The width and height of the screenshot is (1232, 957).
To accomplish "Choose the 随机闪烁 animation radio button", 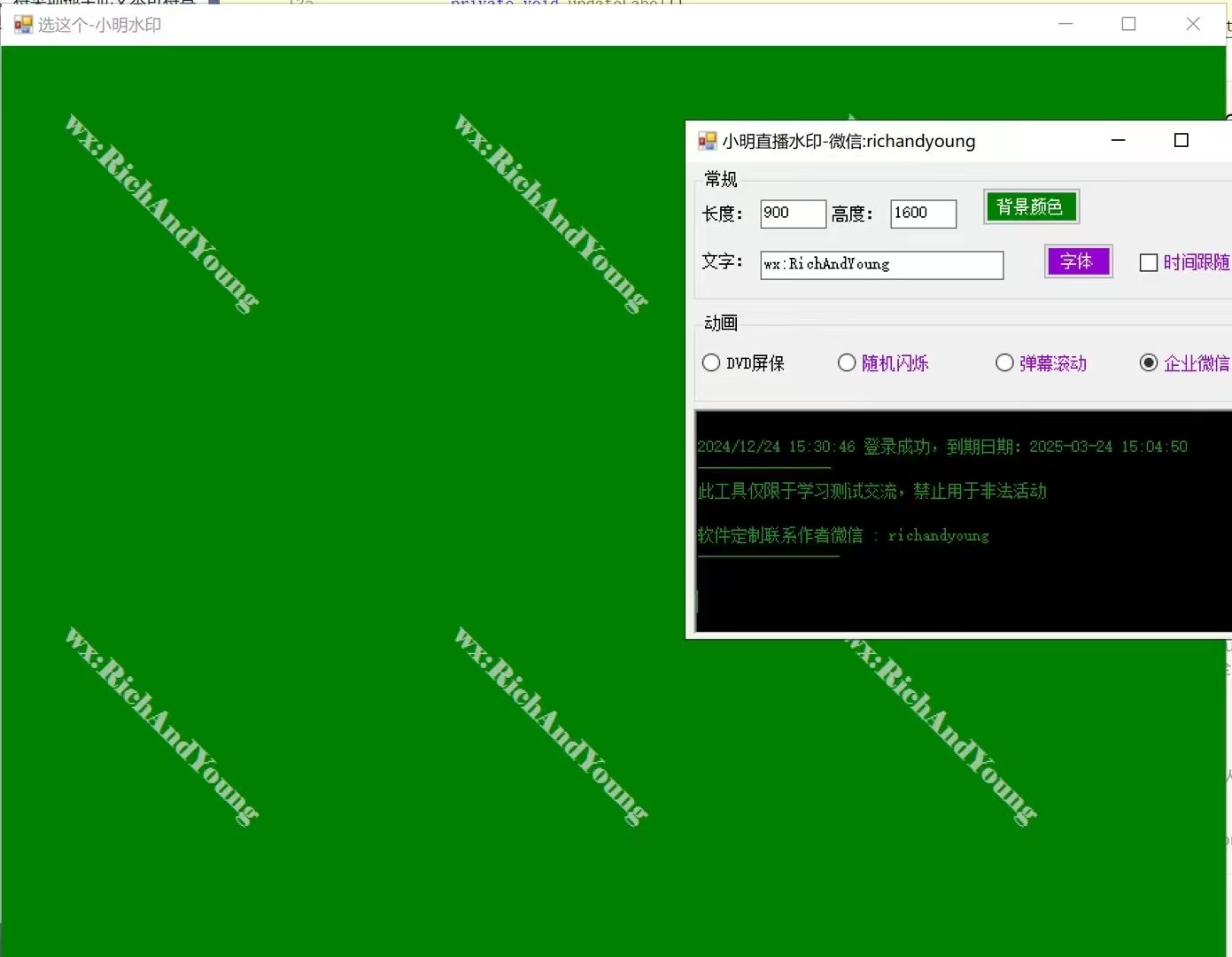I will tap(847, 363).
